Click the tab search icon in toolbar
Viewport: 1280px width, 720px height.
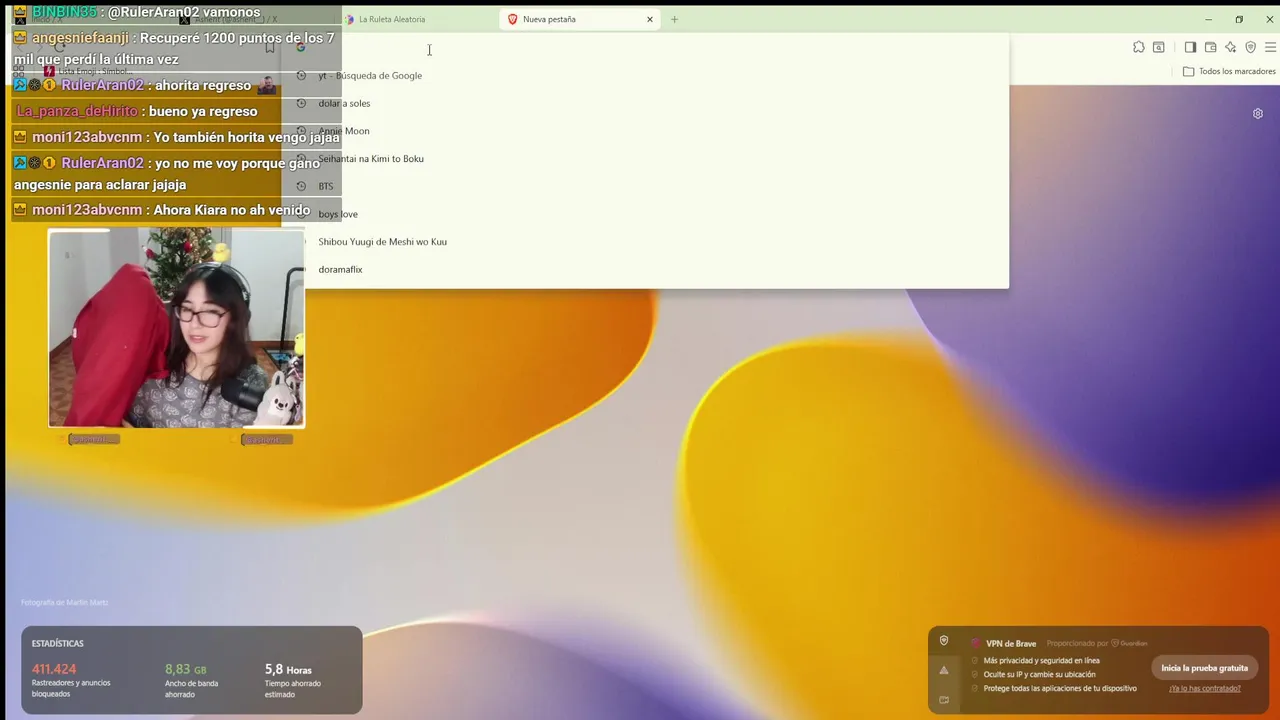click(1158, 47)
